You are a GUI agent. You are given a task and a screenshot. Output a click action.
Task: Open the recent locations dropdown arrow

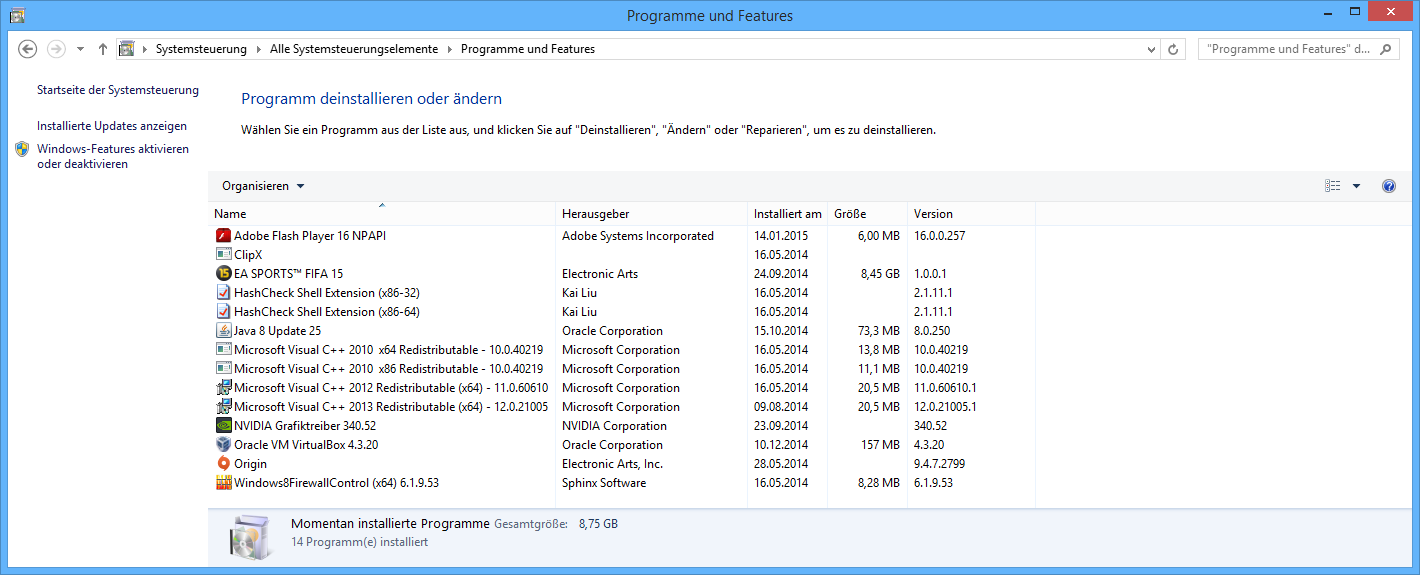point(79,49)
